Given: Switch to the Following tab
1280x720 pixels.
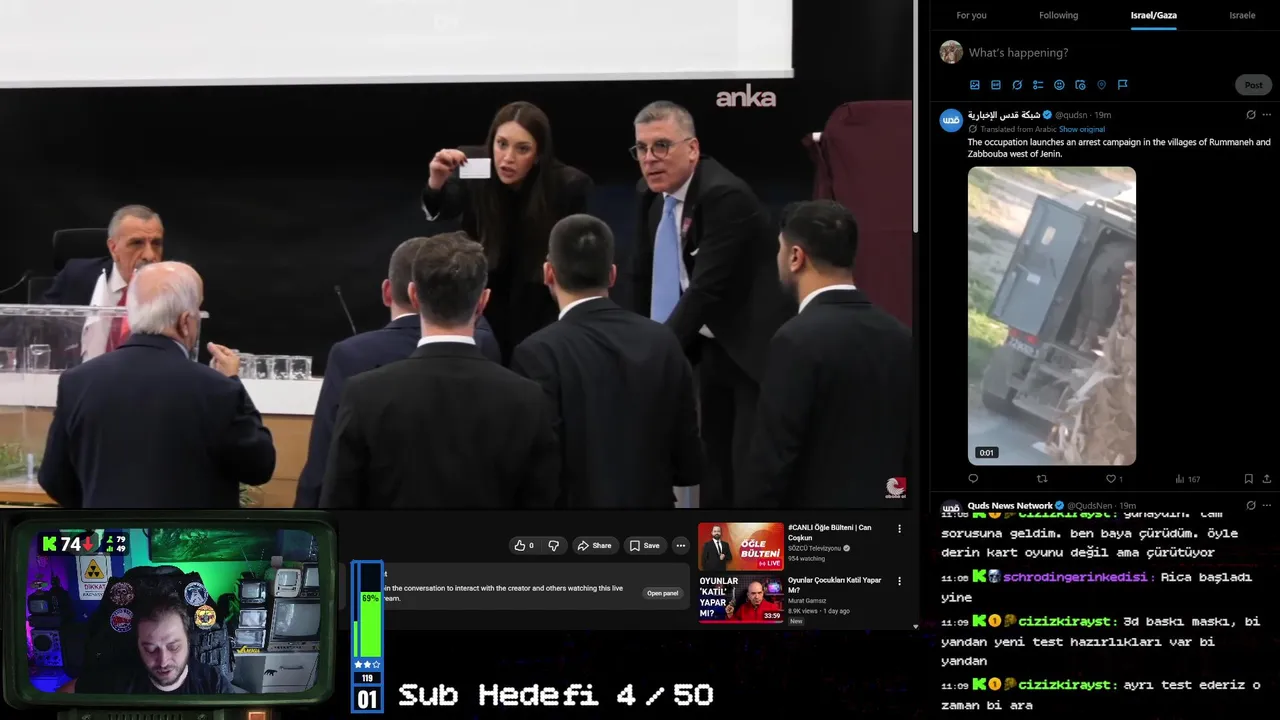Looking at the screenshot, I should pyautogui.click(x=1058, y=15).
